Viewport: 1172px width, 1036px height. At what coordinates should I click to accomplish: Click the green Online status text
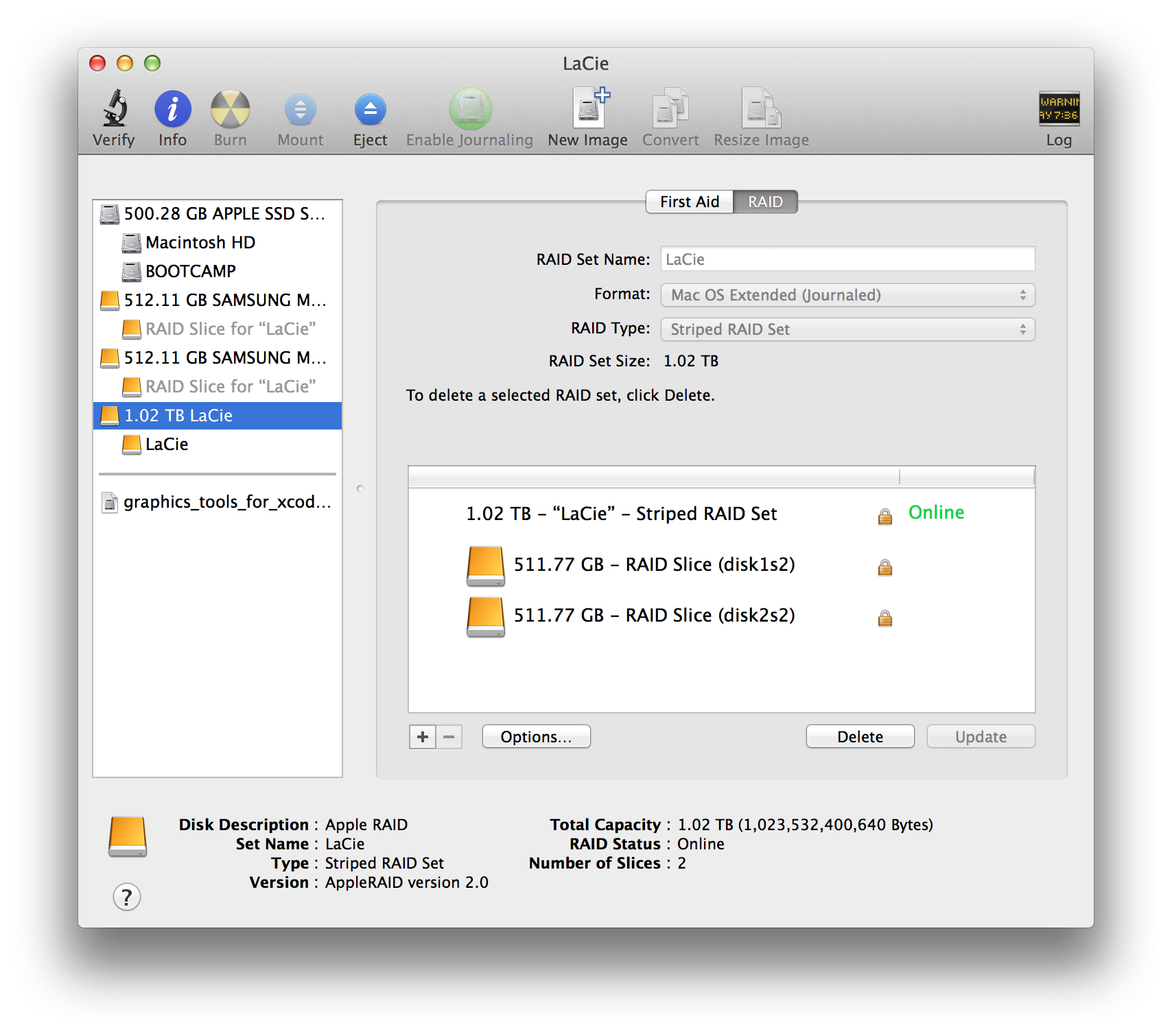[936, 513]
